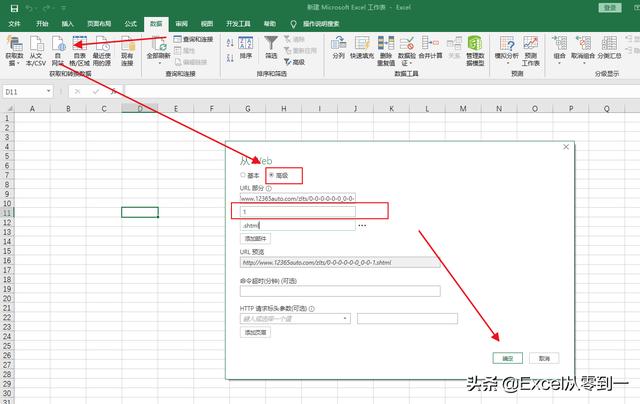This screenshot has height=404, width=640.
Task: Switch to the 开始 (Home) tab
Action: [42, 24]
